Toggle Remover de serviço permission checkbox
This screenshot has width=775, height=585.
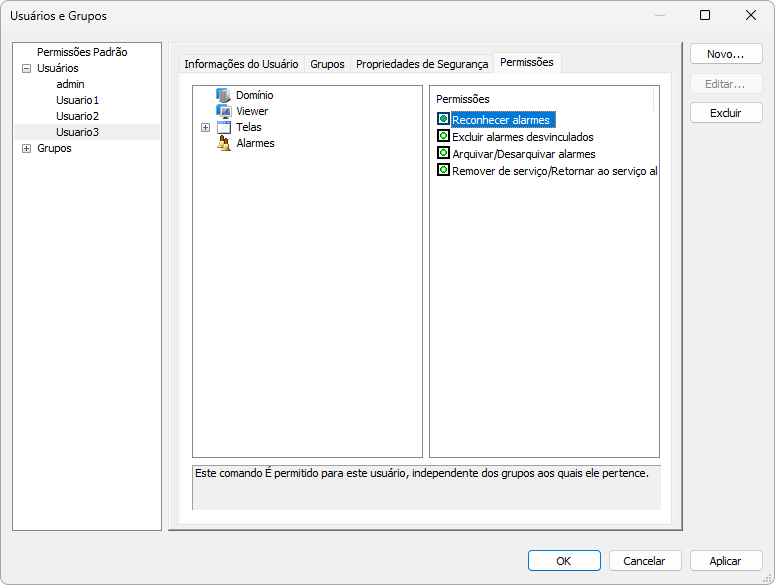[443, 171]
